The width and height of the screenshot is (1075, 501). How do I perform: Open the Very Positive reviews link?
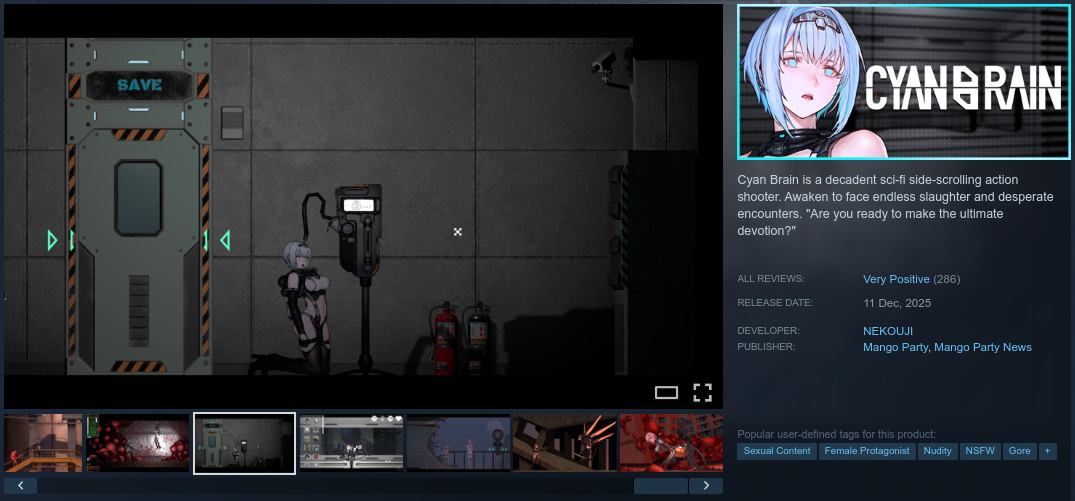click(896, 279)
